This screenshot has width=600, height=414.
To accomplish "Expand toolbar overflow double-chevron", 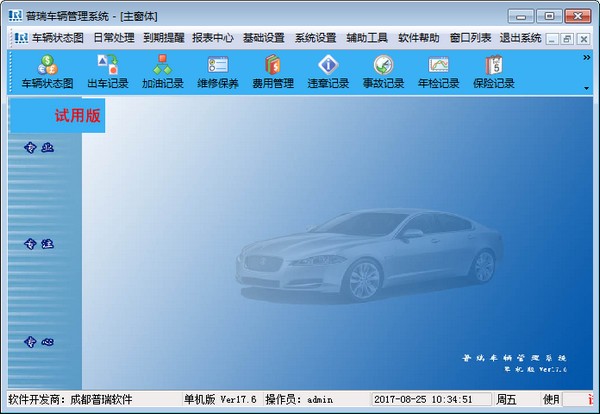I will 586,57.
